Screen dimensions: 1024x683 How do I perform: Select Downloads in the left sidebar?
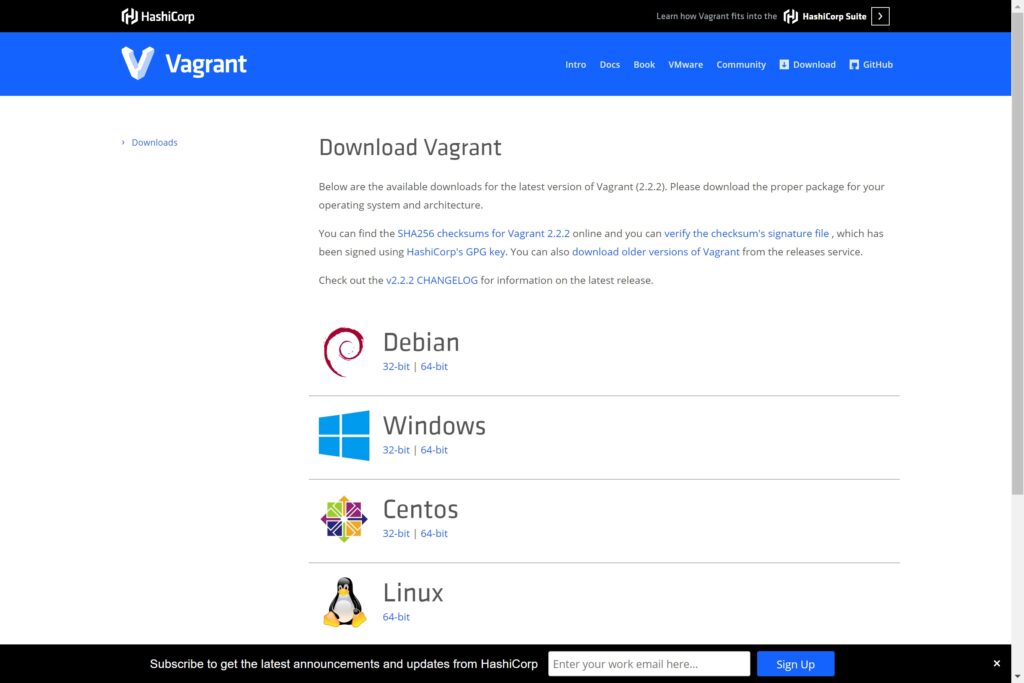pos(154,142)
